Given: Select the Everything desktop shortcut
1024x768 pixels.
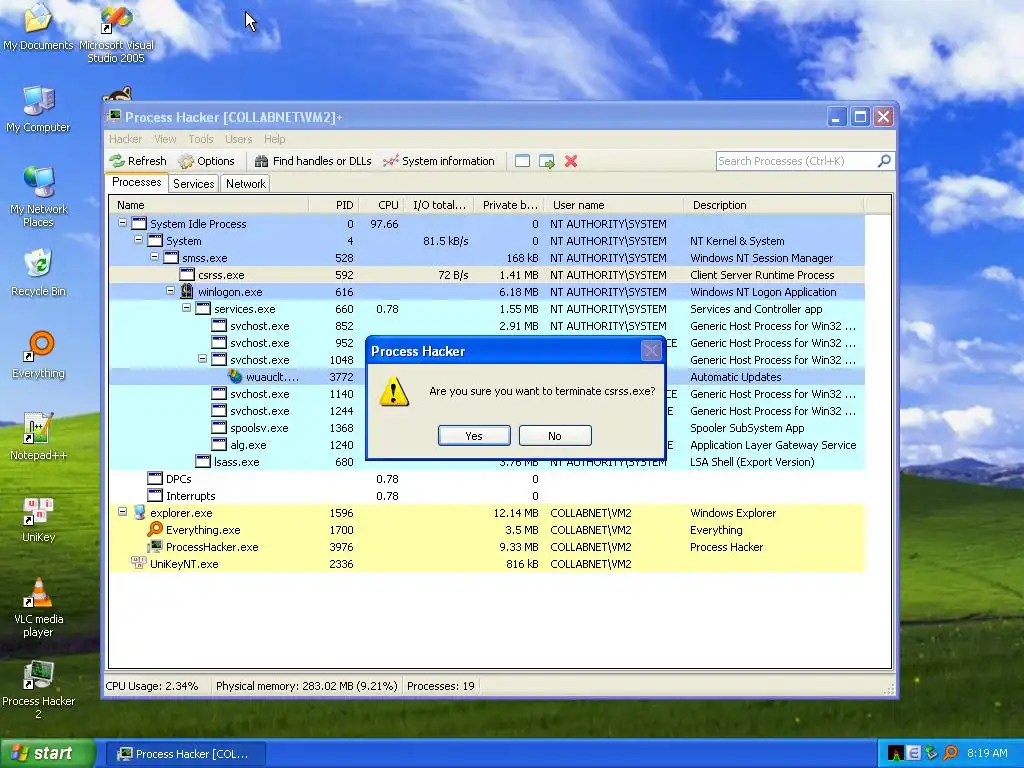Looking at the screenshot, I should click(38, 355).
